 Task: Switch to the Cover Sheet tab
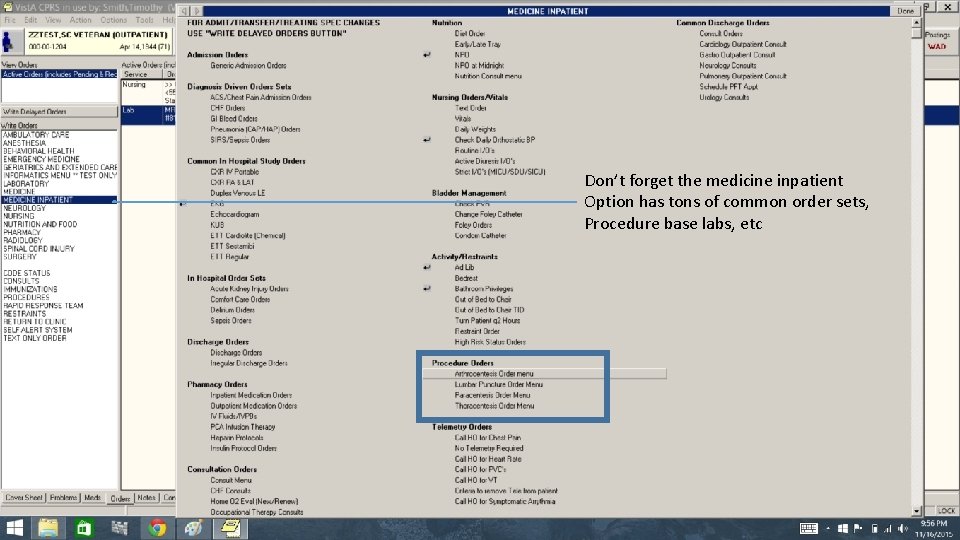24,498
